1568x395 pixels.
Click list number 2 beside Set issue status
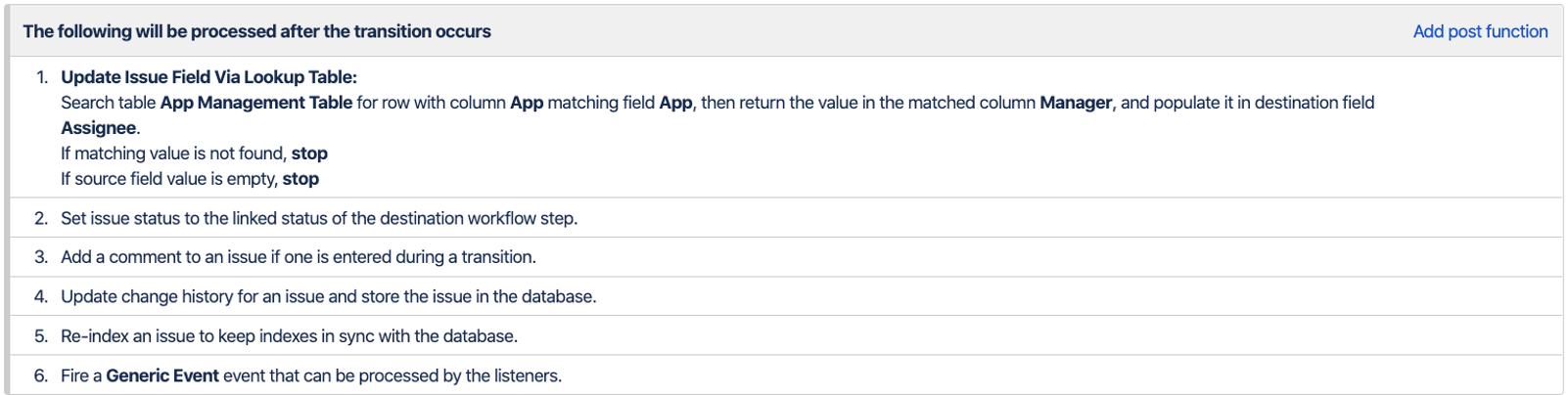click(x=41, y=218)
